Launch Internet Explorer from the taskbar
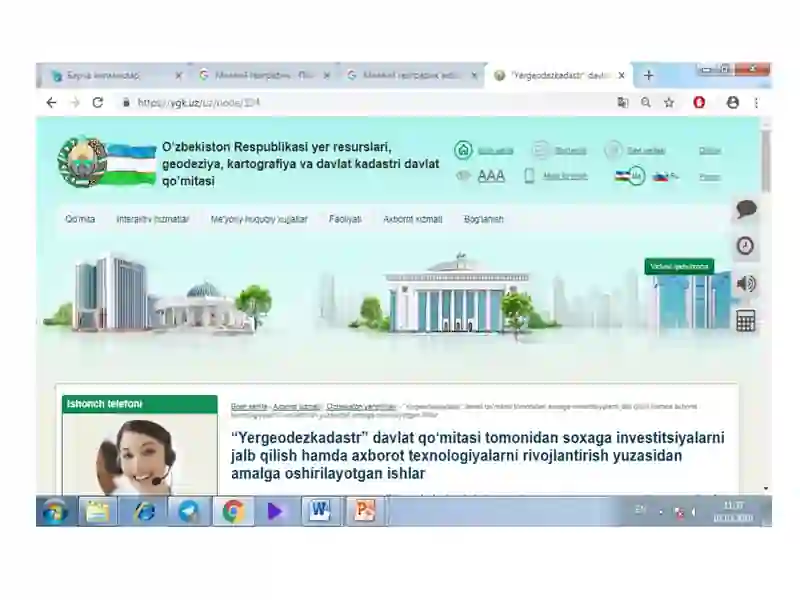This screenshot has height=600, width=800. point(144,511)
